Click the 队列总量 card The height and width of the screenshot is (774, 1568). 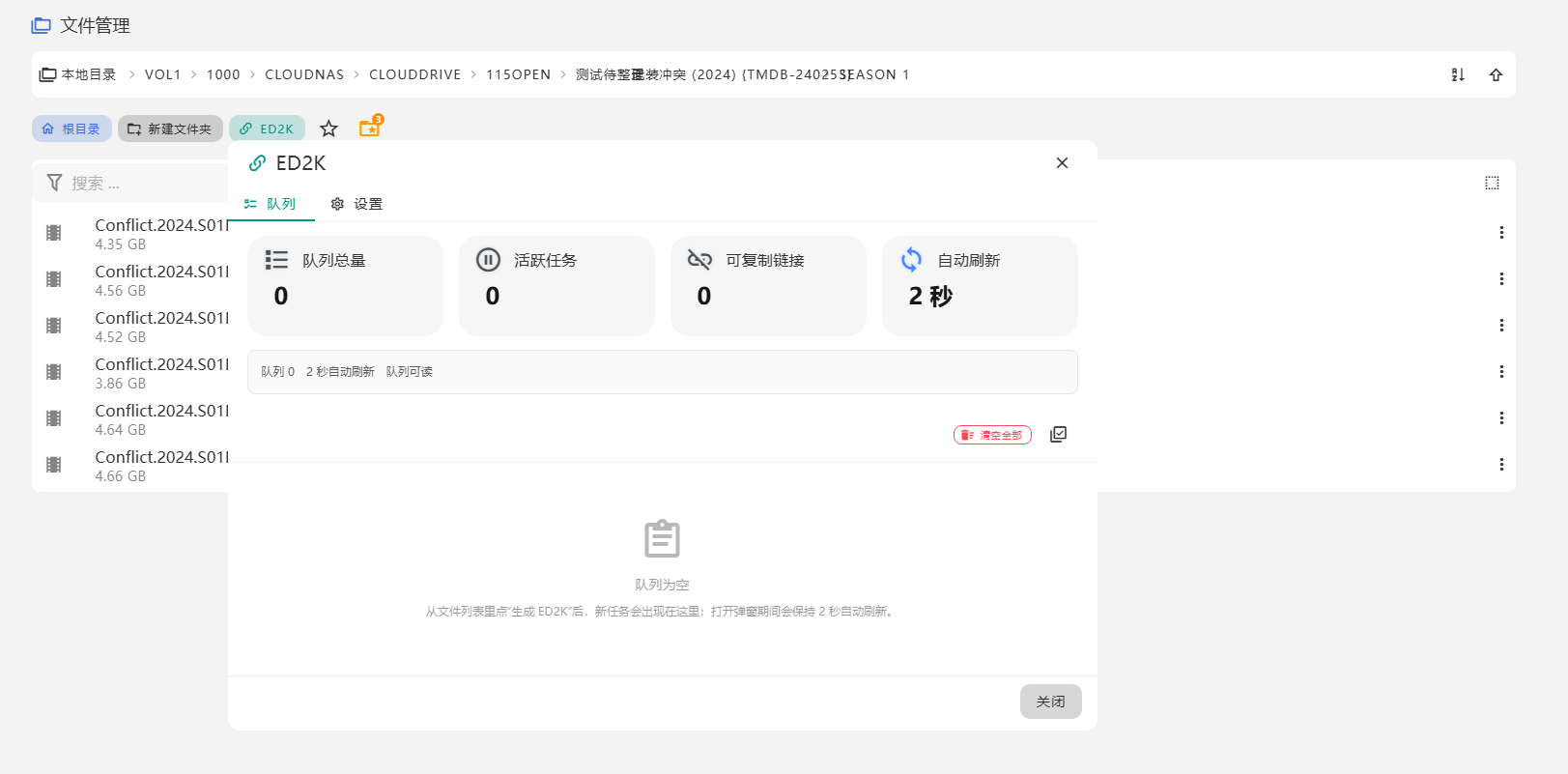point(345,286)
